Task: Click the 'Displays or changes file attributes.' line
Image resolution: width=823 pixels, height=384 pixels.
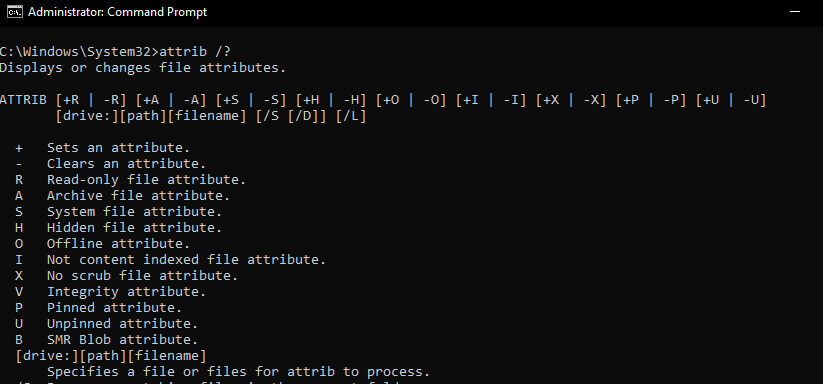Action: tap(143, 68)
